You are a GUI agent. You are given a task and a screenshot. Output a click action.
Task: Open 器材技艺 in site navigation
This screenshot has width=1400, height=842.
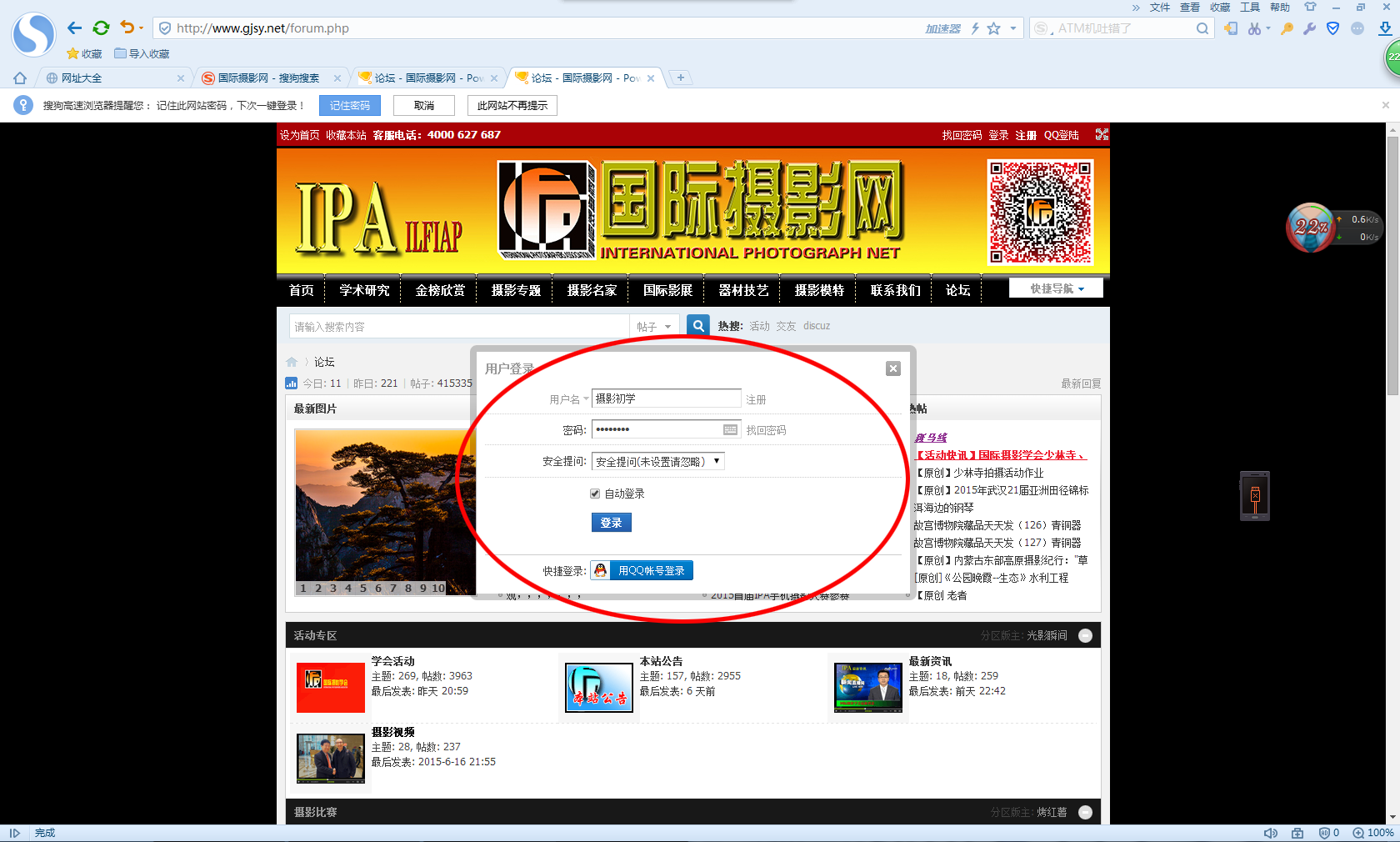click(743, 290)
